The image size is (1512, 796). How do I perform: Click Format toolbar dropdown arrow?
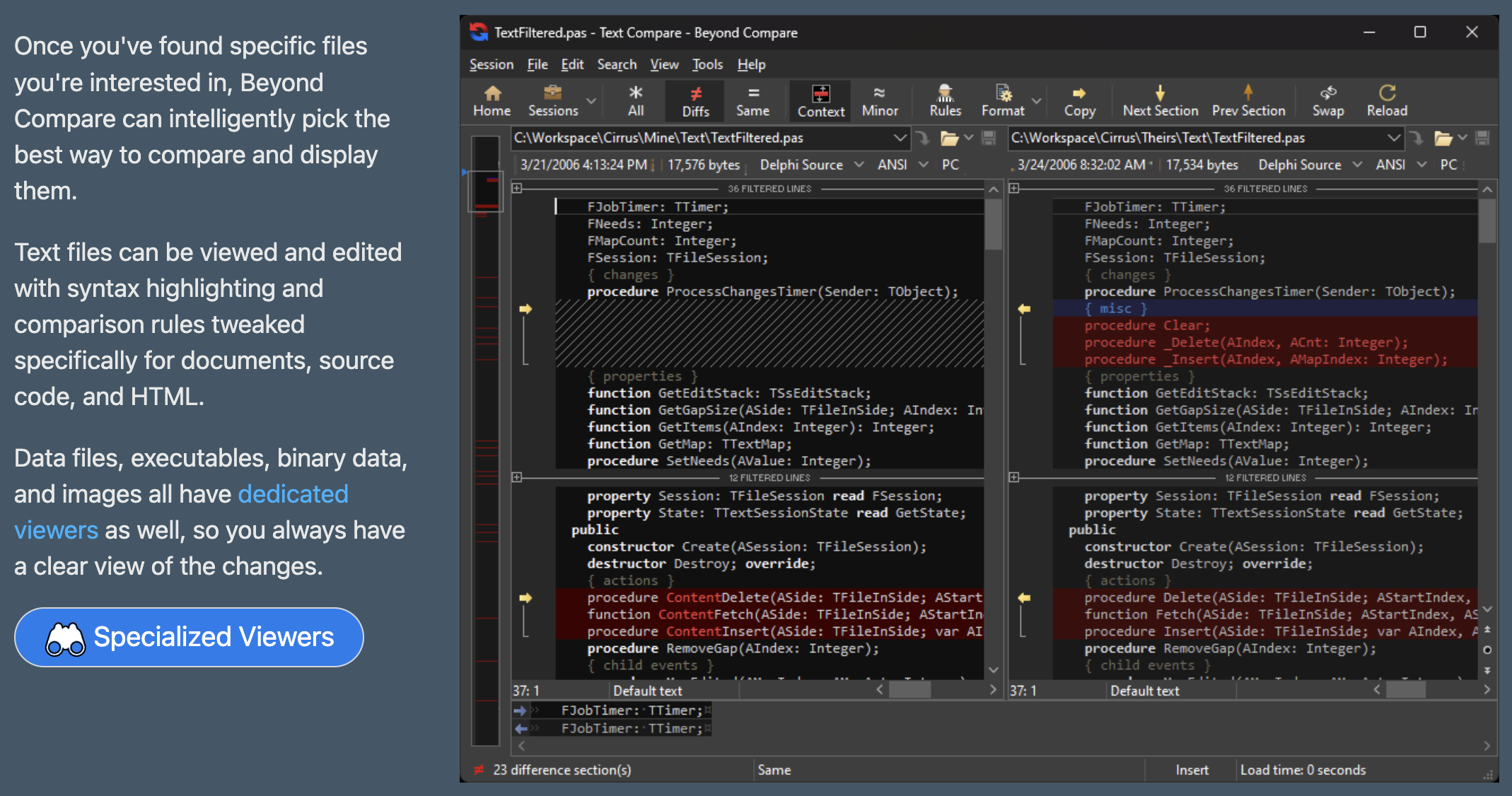click(1035, 100)
